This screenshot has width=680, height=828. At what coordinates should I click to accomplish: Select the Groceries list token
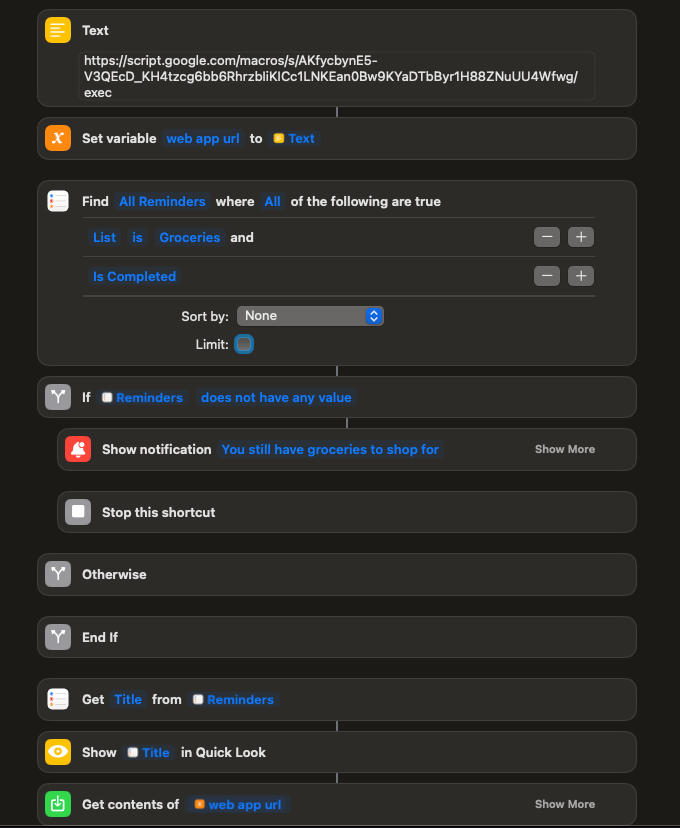(189, 238)
